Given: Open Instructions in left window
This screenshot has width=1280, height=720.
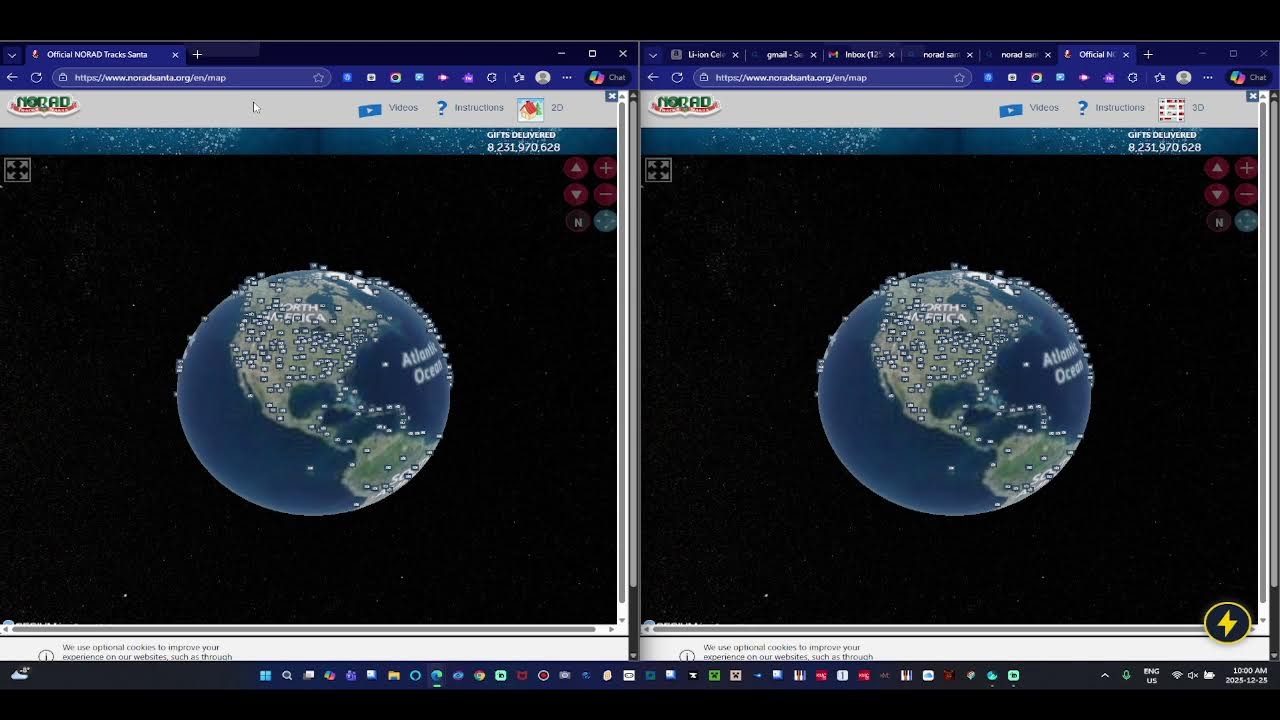Looking at the screenshot, I should (470, 108).
